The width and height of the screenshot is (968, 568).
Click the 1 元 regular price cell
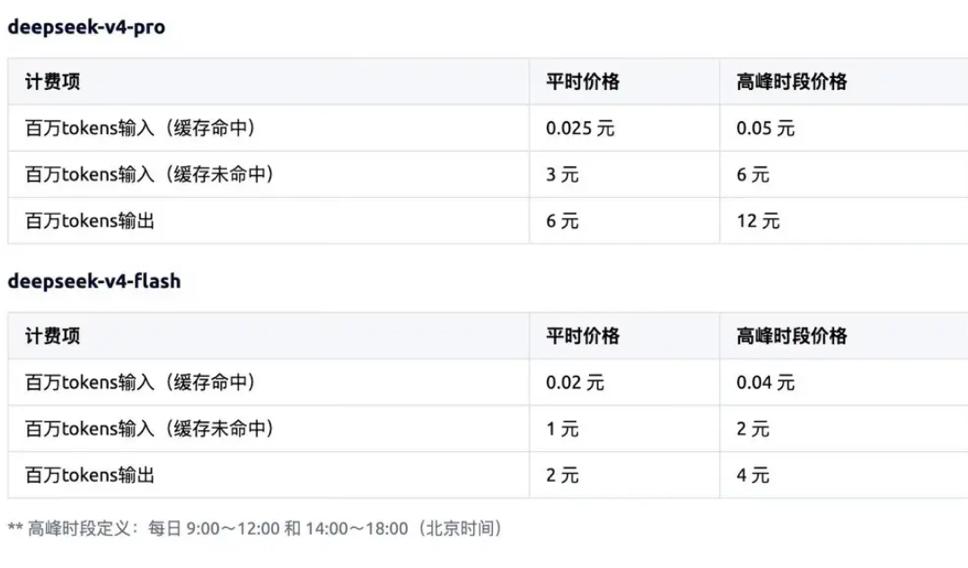point(562,429)
